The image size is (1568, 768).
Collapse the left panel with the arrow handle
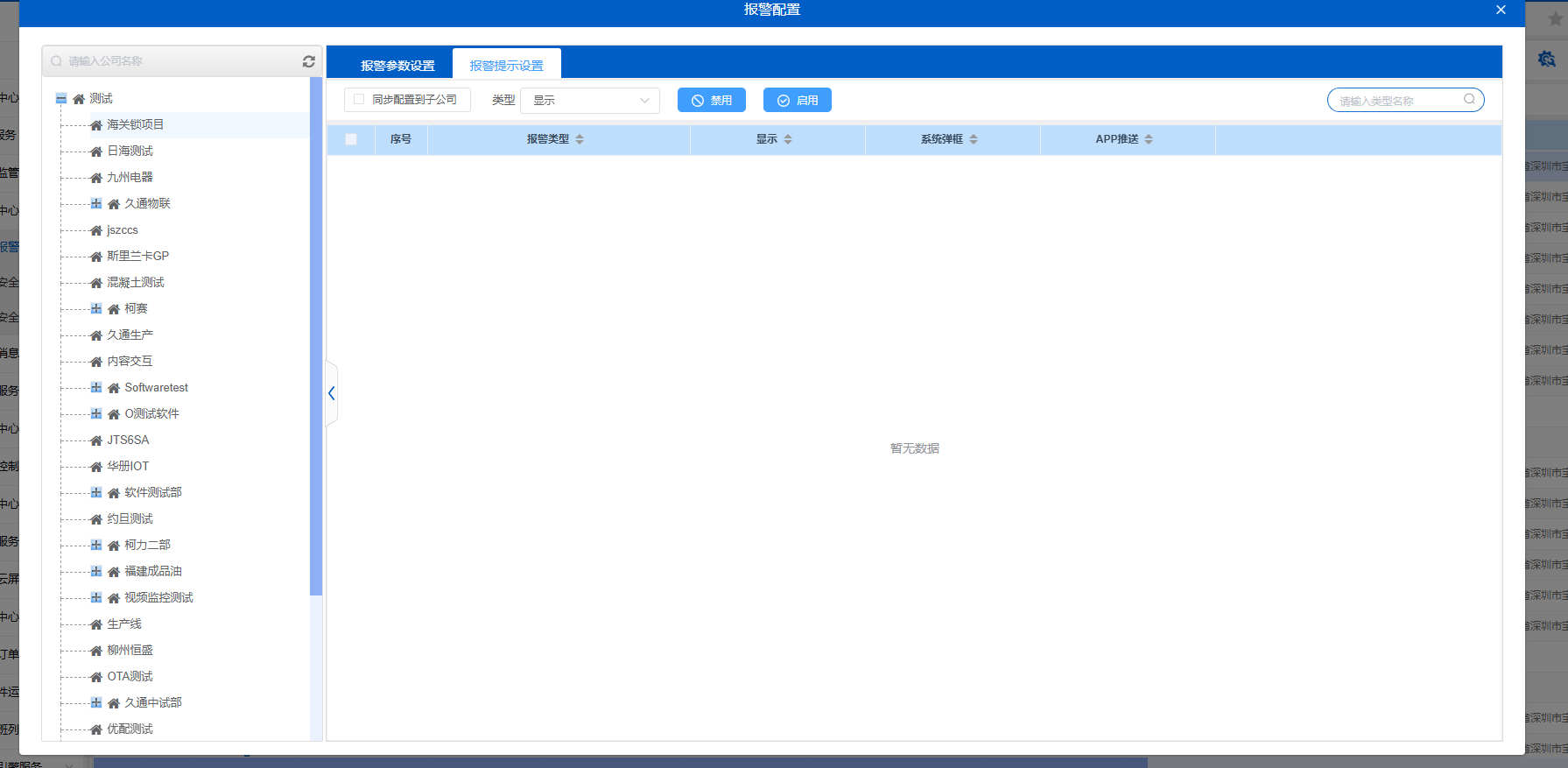coord(331,394)
